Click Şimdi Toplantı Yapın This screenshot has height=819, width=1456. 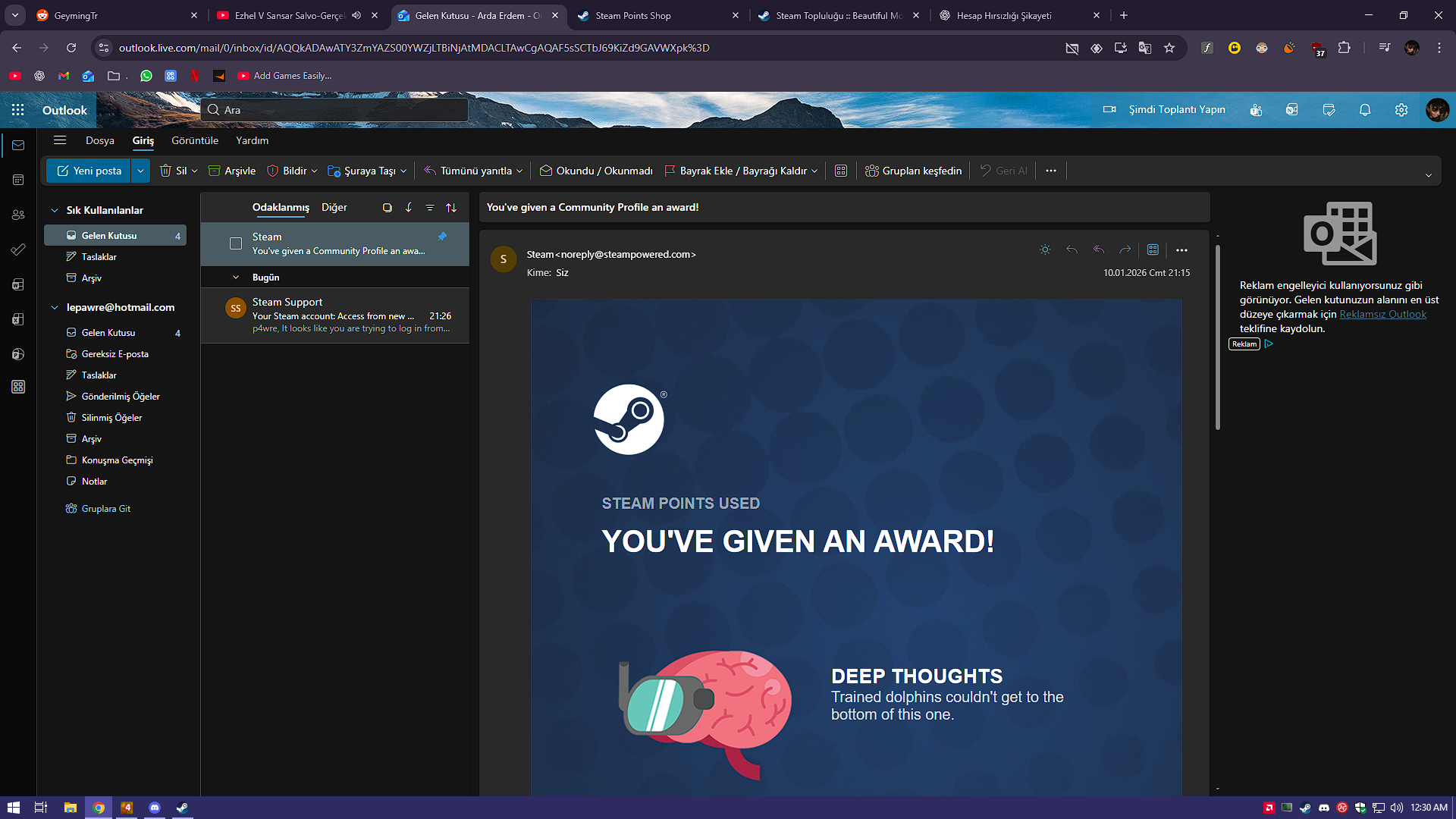1165,110
